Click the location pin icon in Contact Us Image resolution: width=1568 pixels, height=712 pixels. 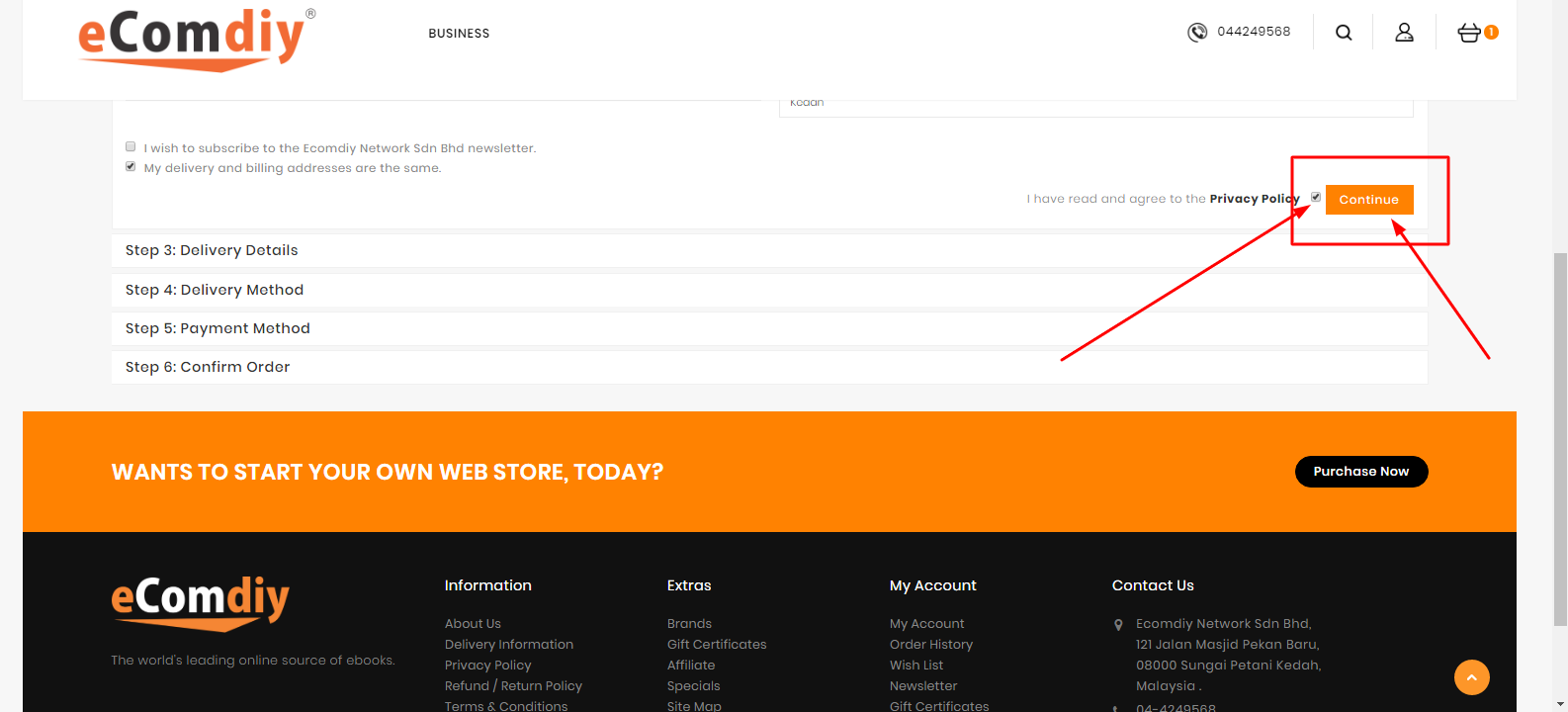[x=1118, y=625]
